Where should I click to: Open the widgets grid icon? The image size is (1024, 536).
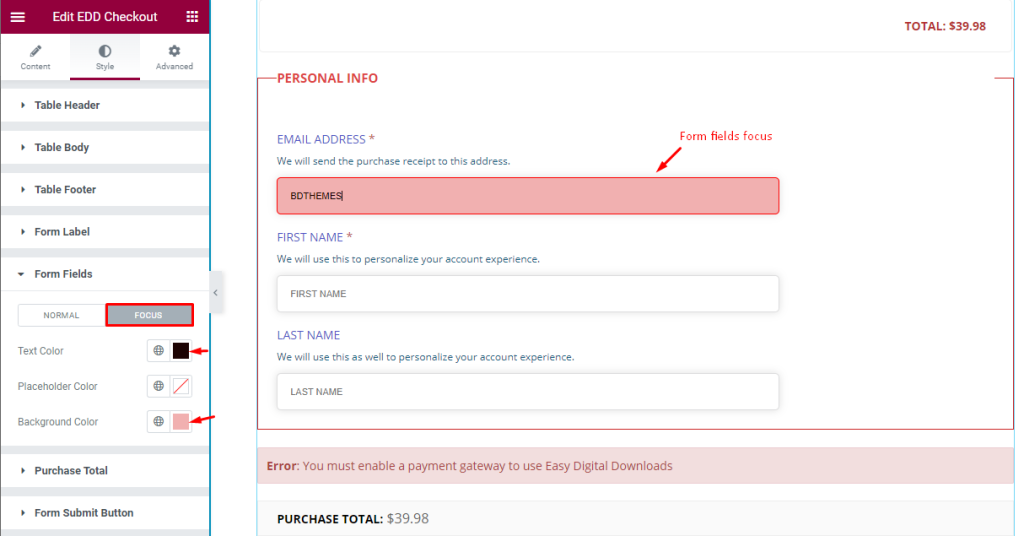pyautogui.click(x=192, y=16)
